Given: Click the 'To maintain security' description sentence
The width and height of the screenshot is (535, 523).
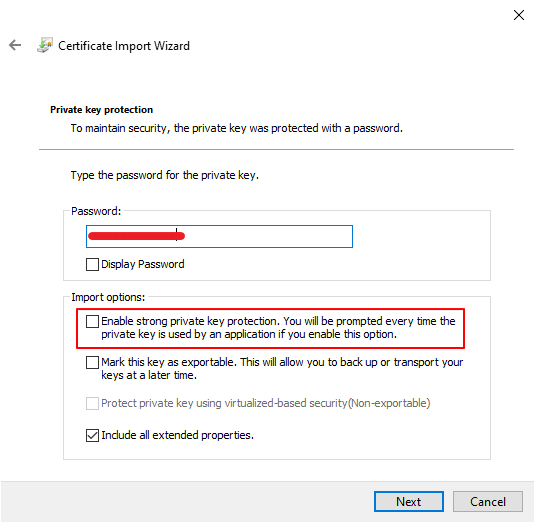Looking at the screenshot, I should [236, 128].
